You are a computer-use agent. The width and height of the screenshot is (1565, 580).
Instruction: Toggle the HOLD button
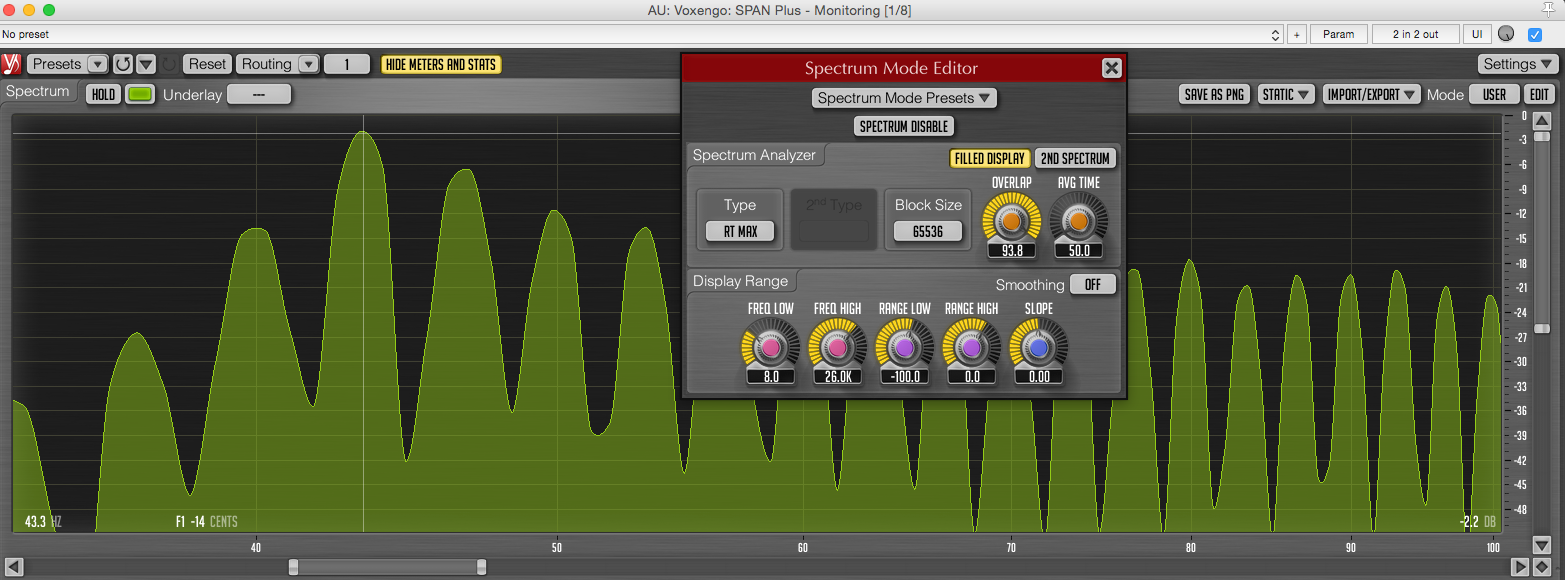[104, 95]
